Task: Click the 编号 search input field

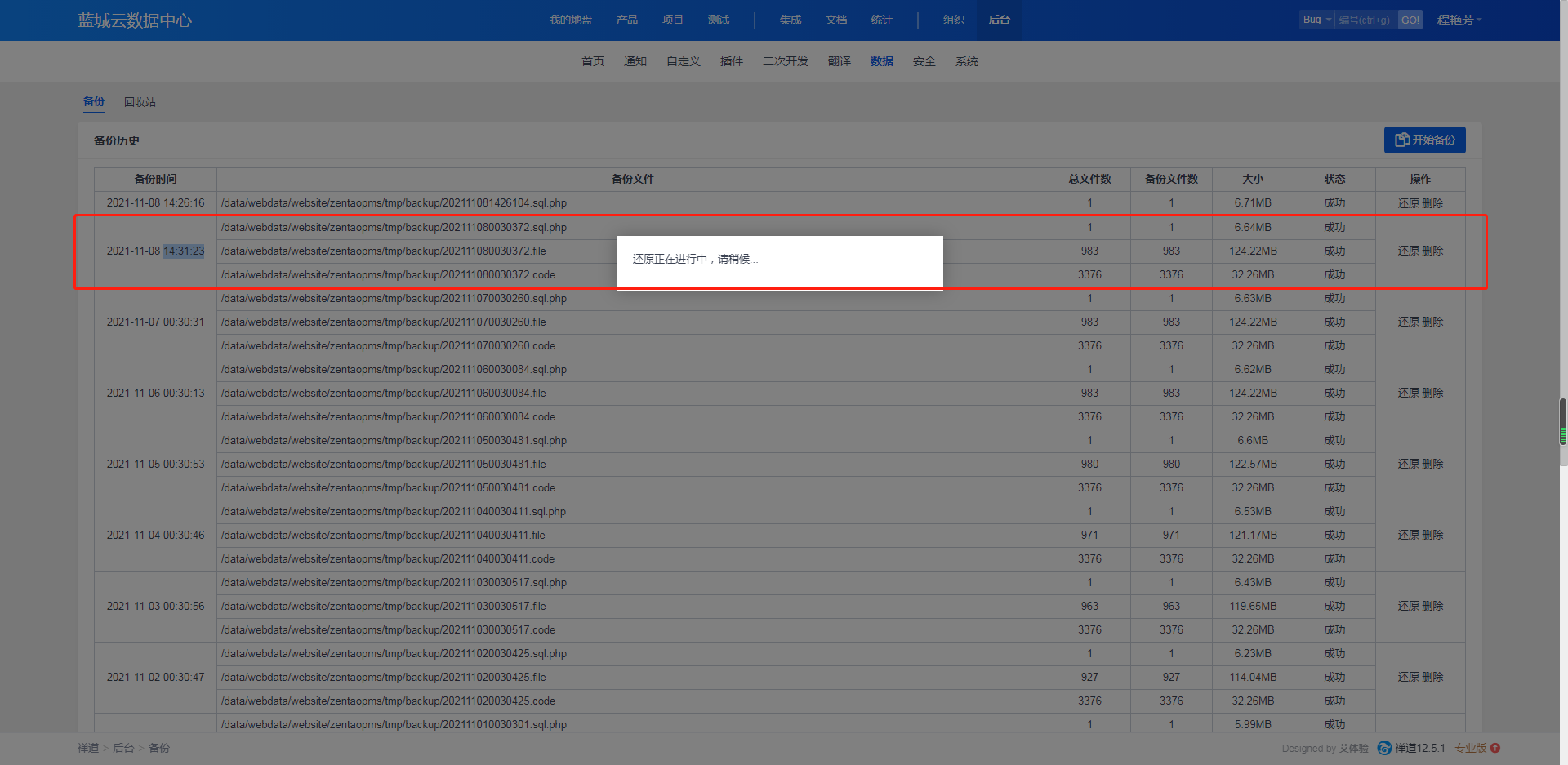Action: [1364, 20]
